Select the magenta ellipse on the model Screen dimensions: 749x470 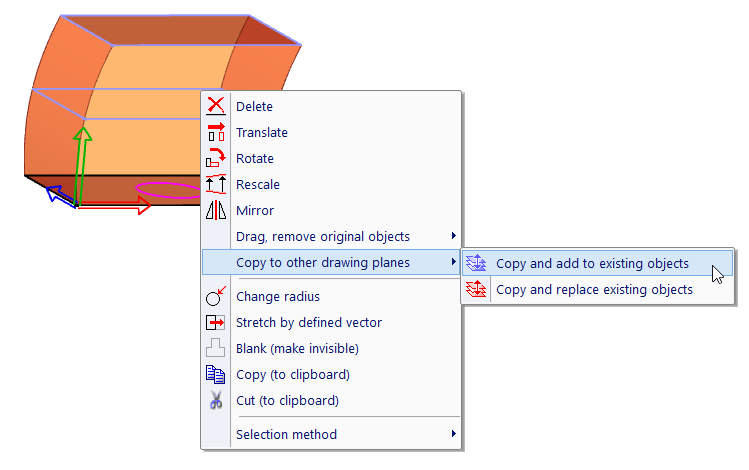[167, 188]
